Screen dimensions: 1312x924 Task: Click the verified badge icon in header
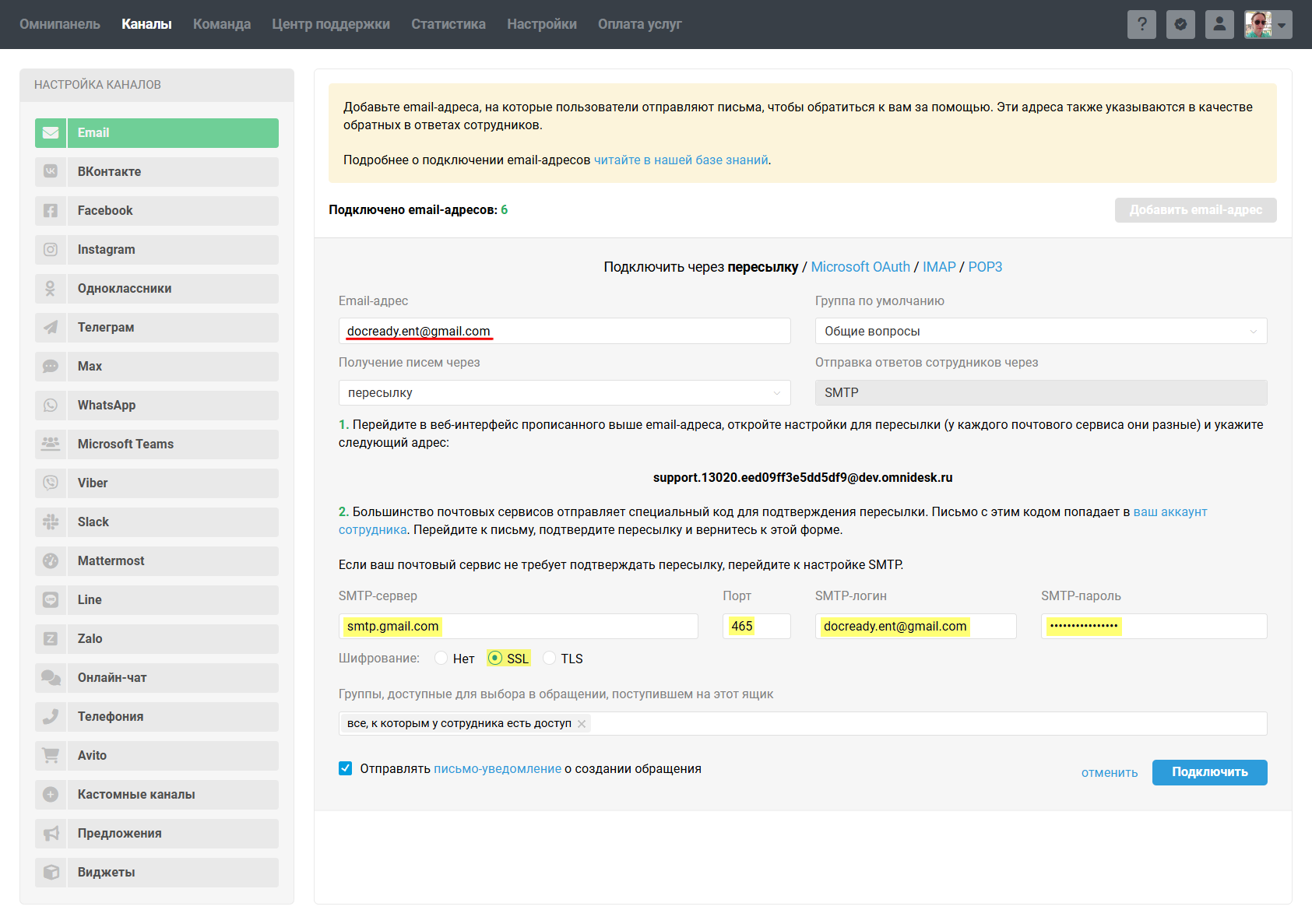[1180, 24]
